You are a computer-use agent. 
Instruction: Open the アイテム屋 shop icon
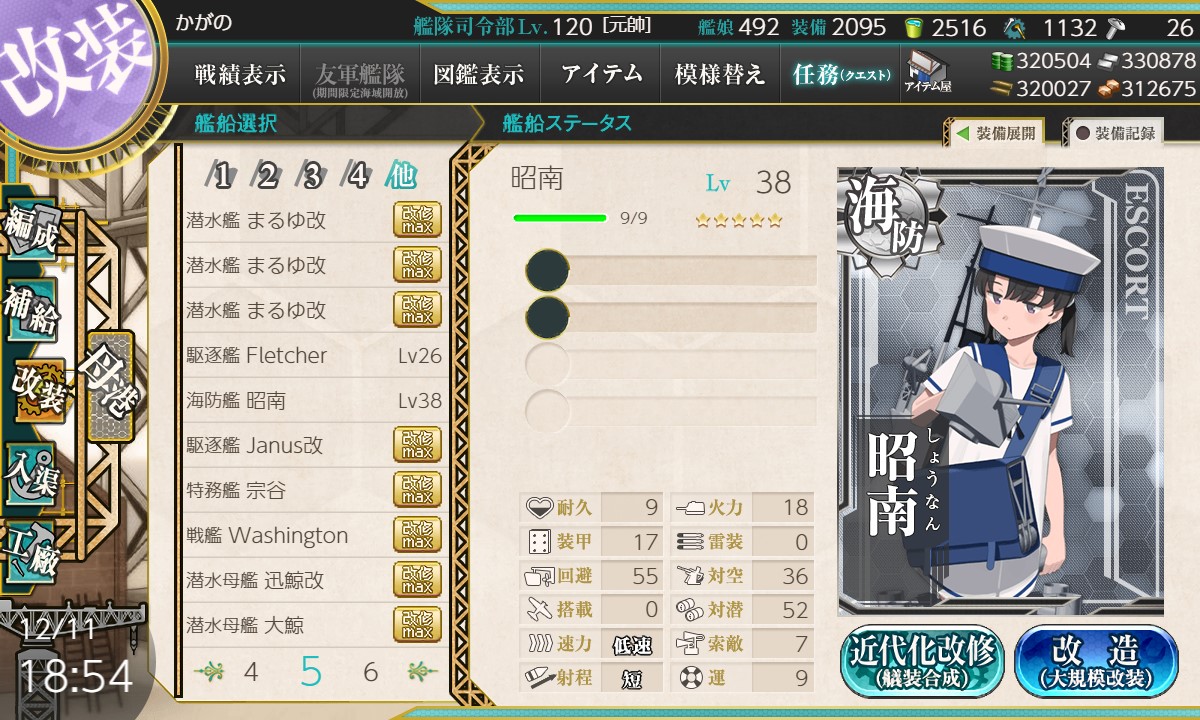click(928, 72)
